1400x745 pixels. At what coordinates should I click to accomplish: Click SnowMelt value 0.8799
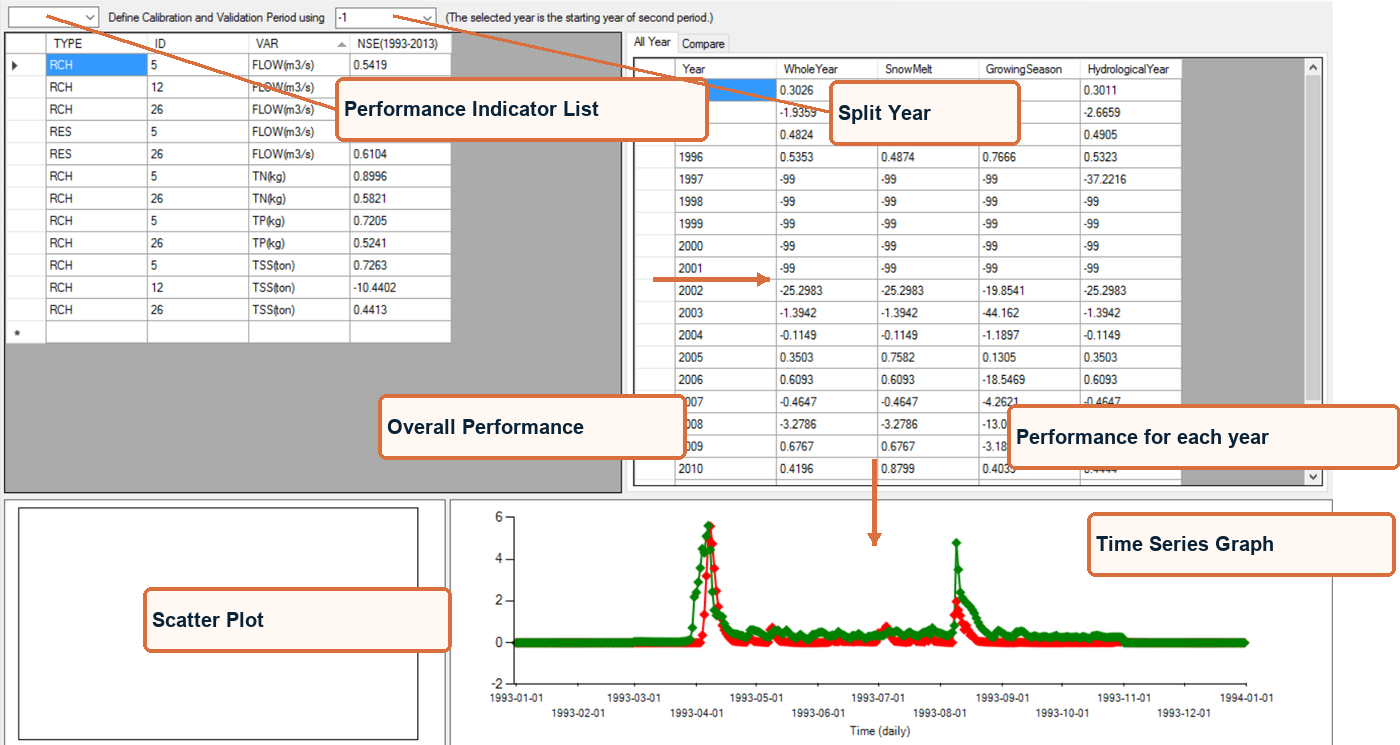pos(928,468)
